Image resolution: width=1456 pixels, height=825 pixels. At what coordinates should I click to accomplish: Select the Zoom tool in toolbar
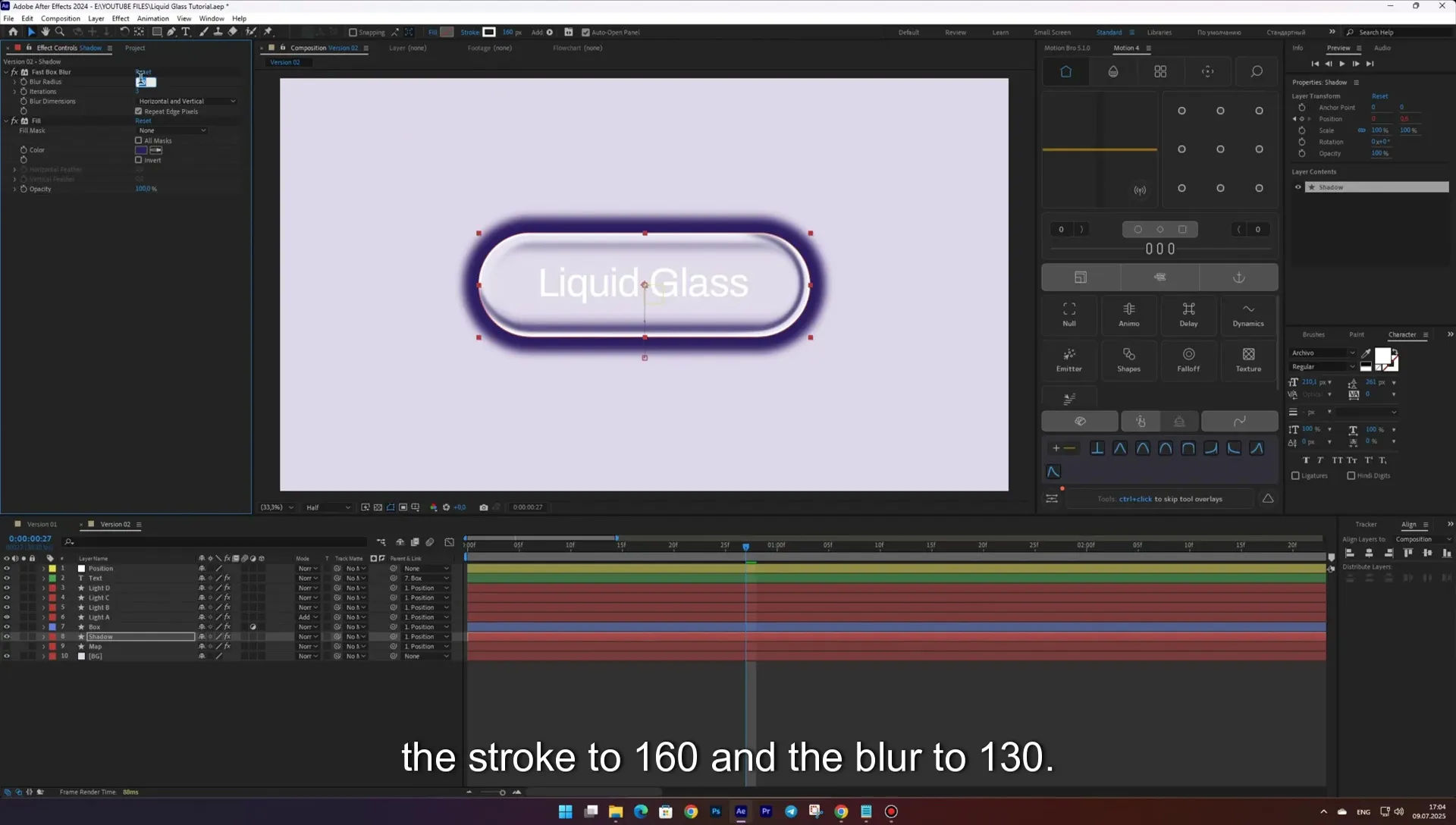click(60, 32)
